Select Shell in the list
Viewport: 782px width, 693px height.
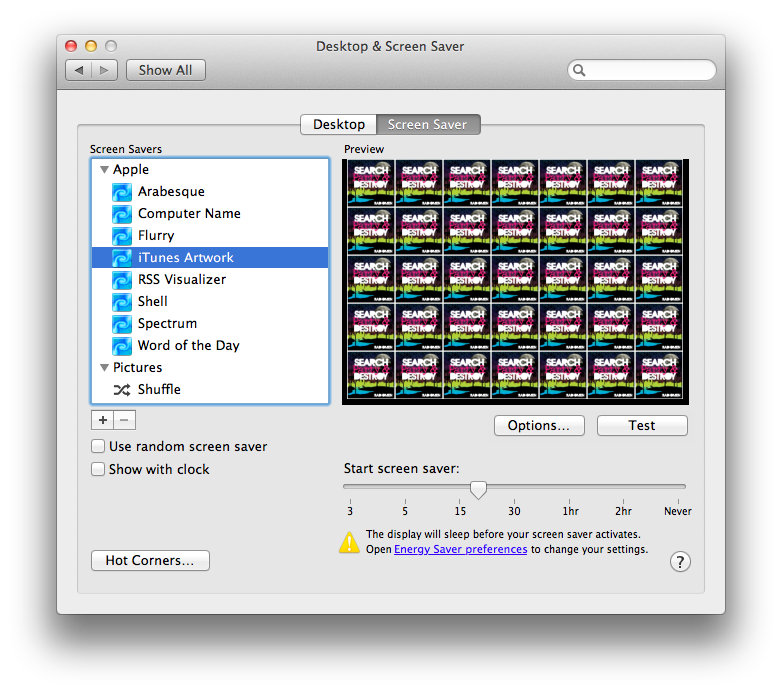210,302
